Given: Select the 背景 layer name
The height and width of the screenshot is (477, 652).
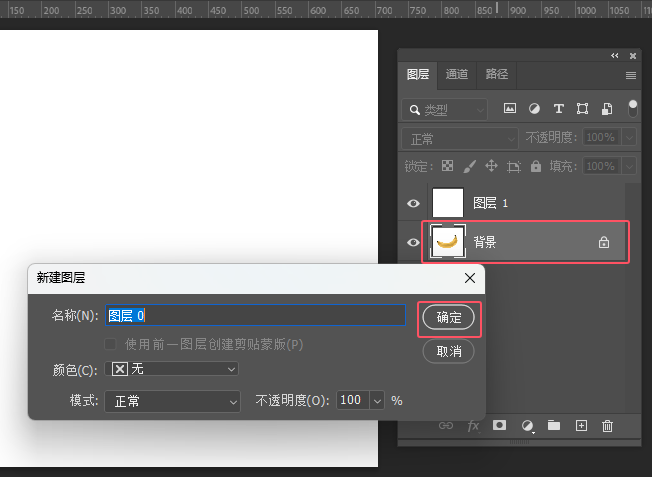Looking at the screenshot, I should click(485, 242).
